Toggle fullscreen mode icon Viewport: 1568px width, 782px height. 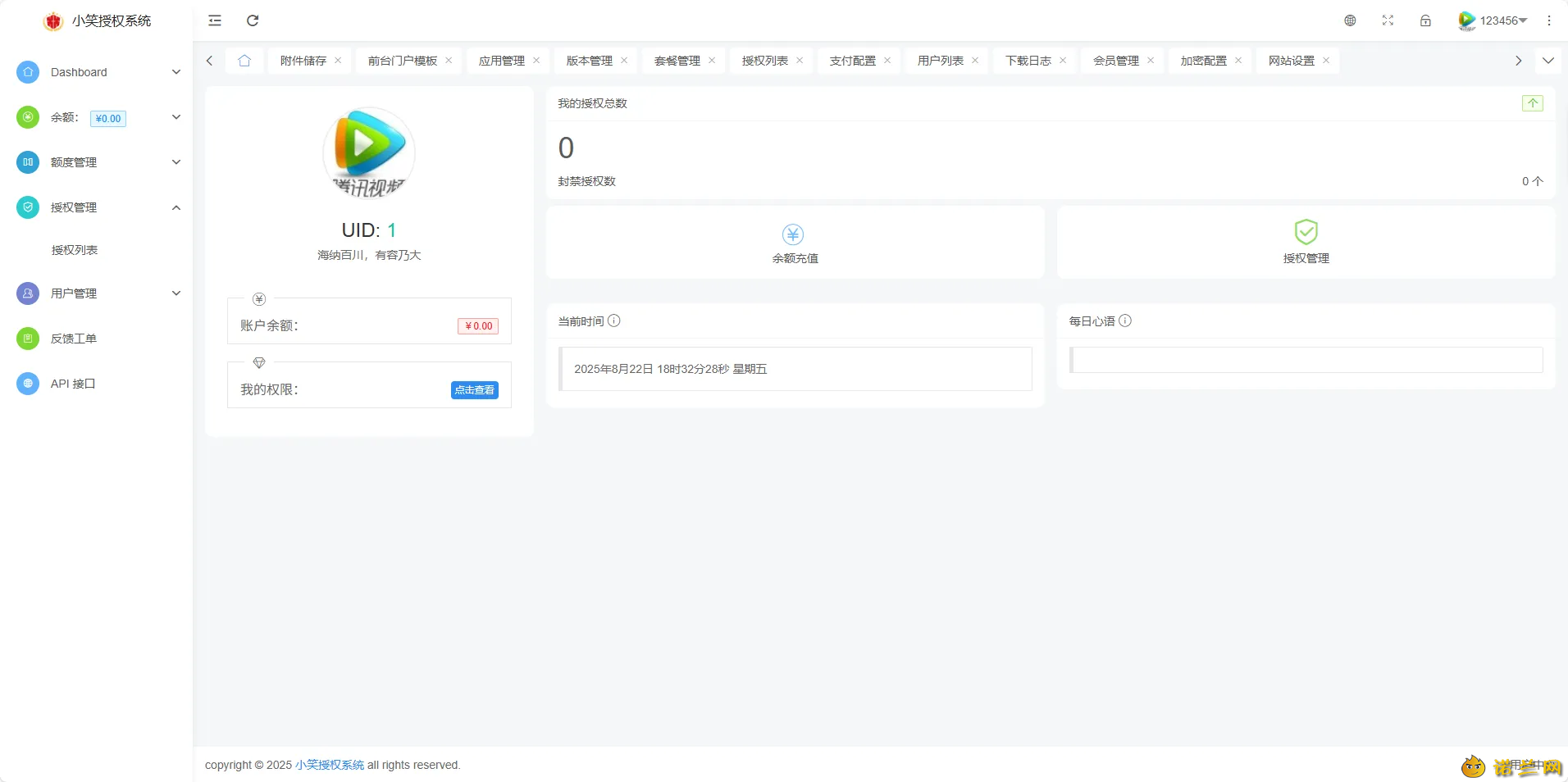pyautogui.click(x=1388, y=20)
